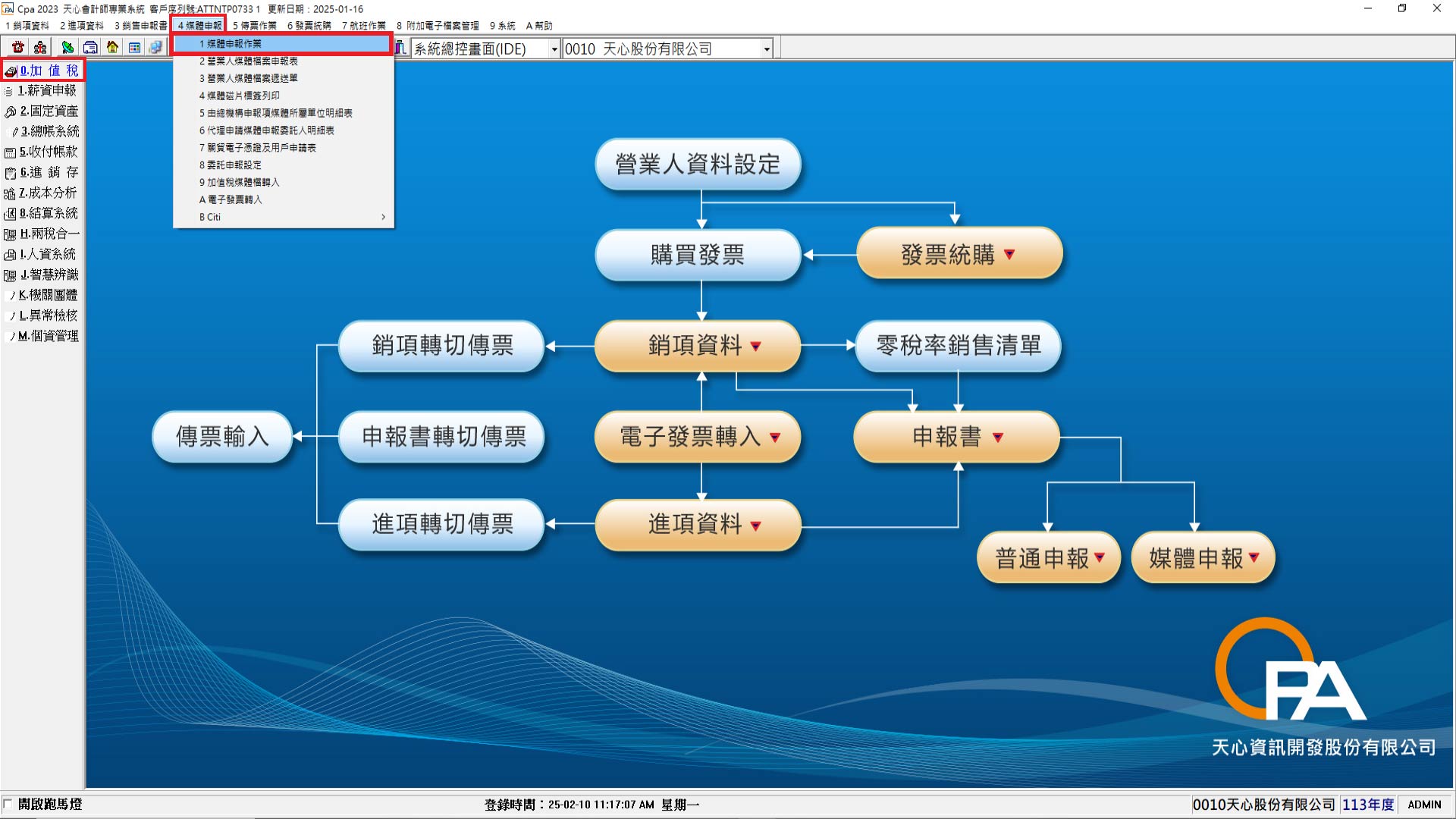Image resolution: width=1456 pixels, height=819 pixels.
Task: Expand the B Citi submenu arrow
Action: tap(383, 217)
